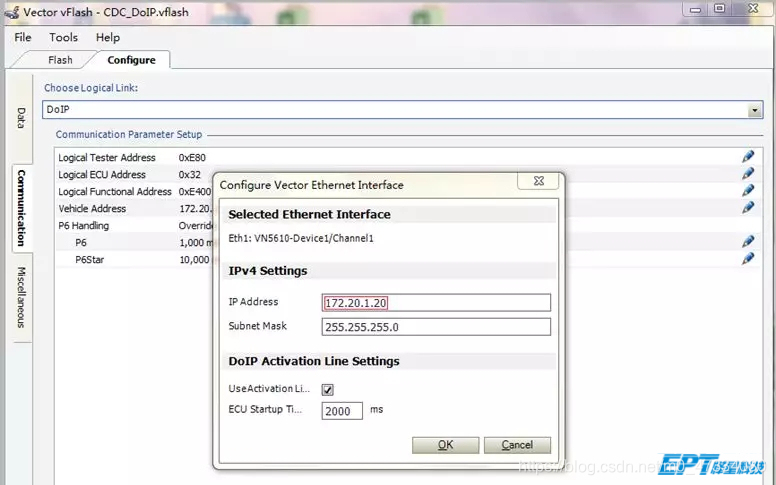Open the Miscellaneous side tab
This screenshot has width=776, height=485.
tap(21, 297)
